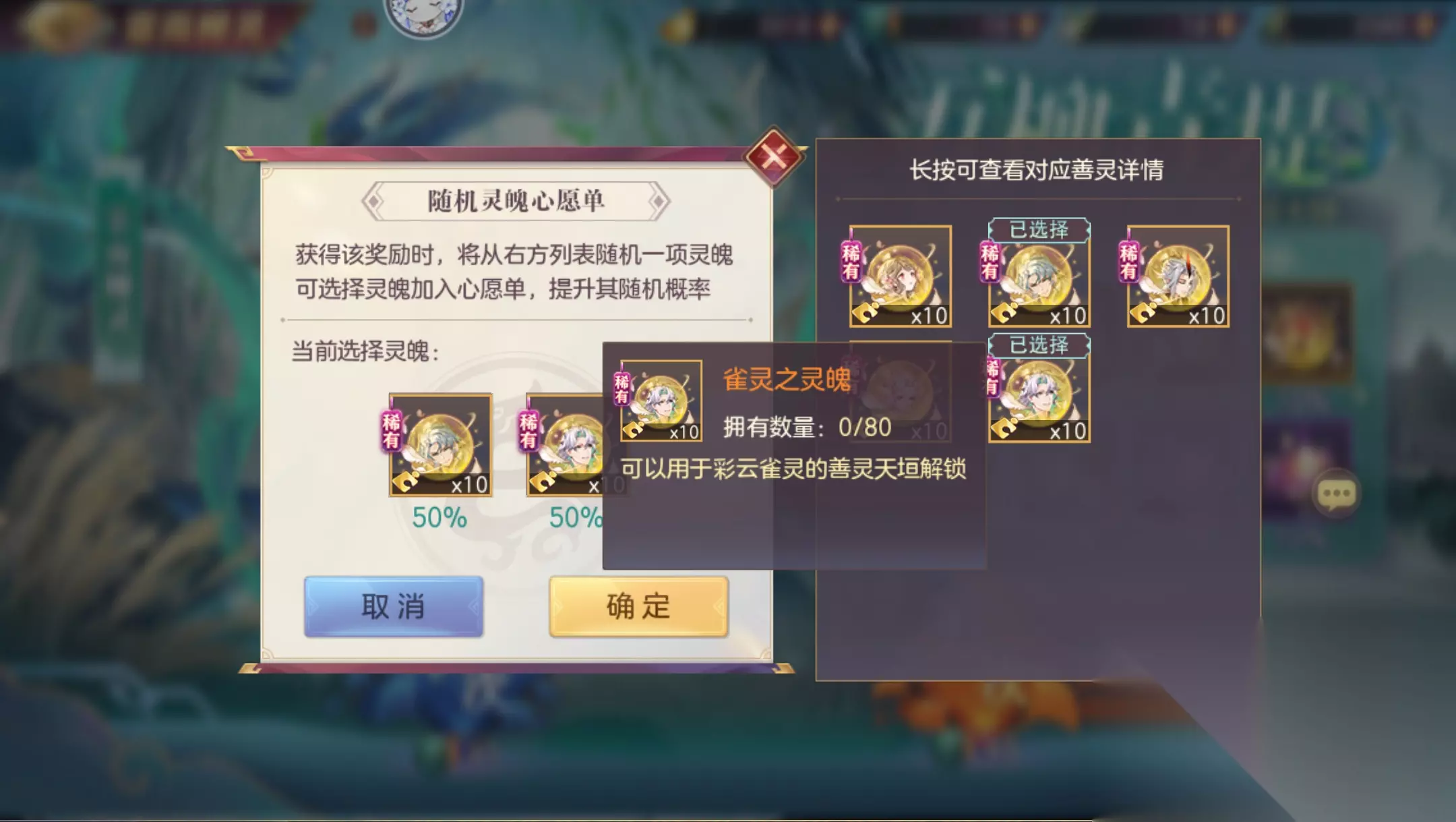Open the chat bubble icon
Image resolution: width=1456 pixels, height=822 pixels.
(1336, 494)
